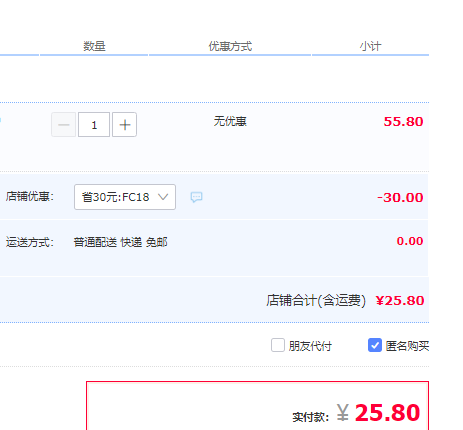Click the plus button to increase quantity
The height and width of the screenshot is (430, 463).
click(124, 125)
